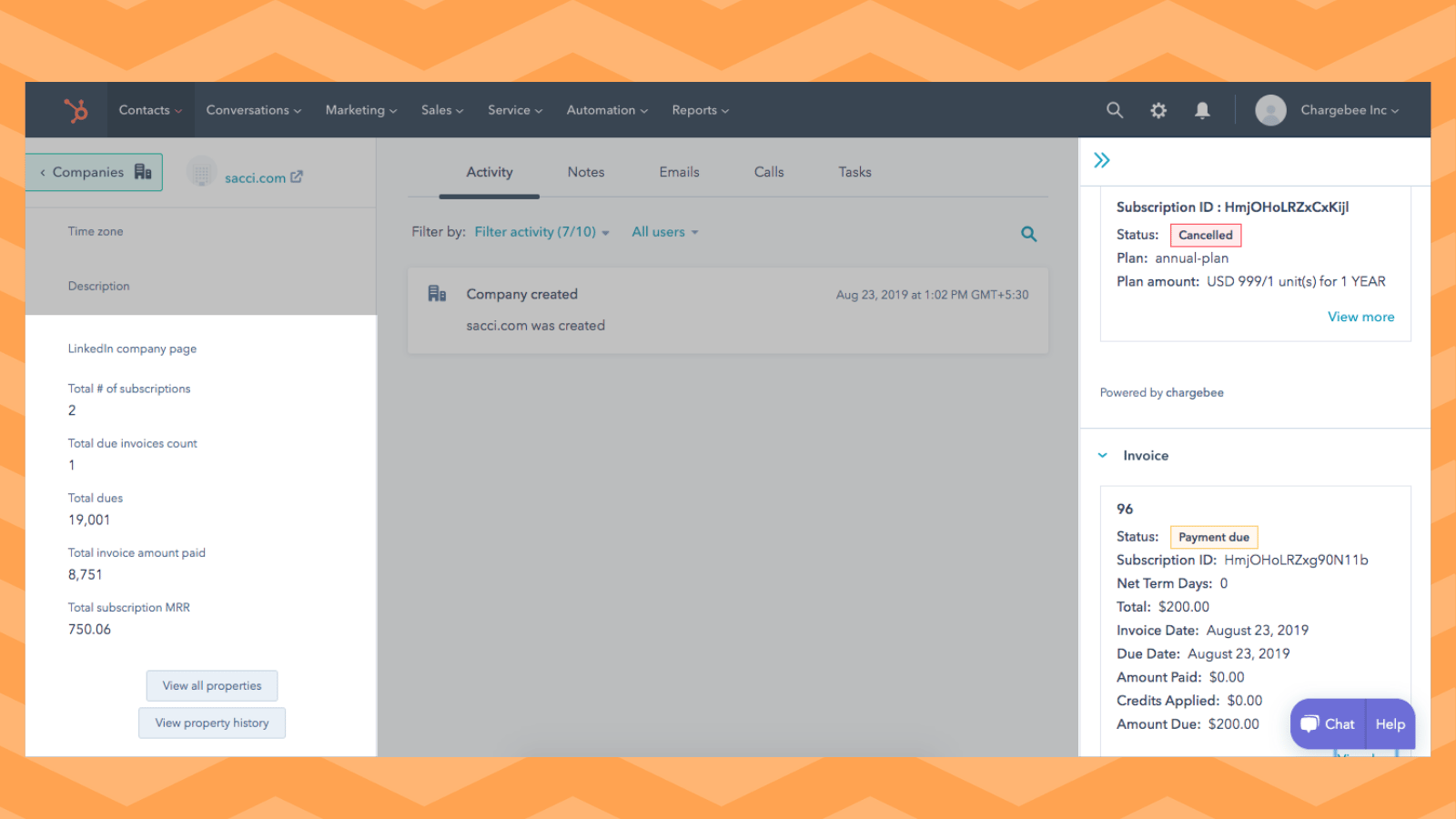This screenshot has width=1456, height=819.
Task: Click View property history button
Action: [x=212, y=723]
